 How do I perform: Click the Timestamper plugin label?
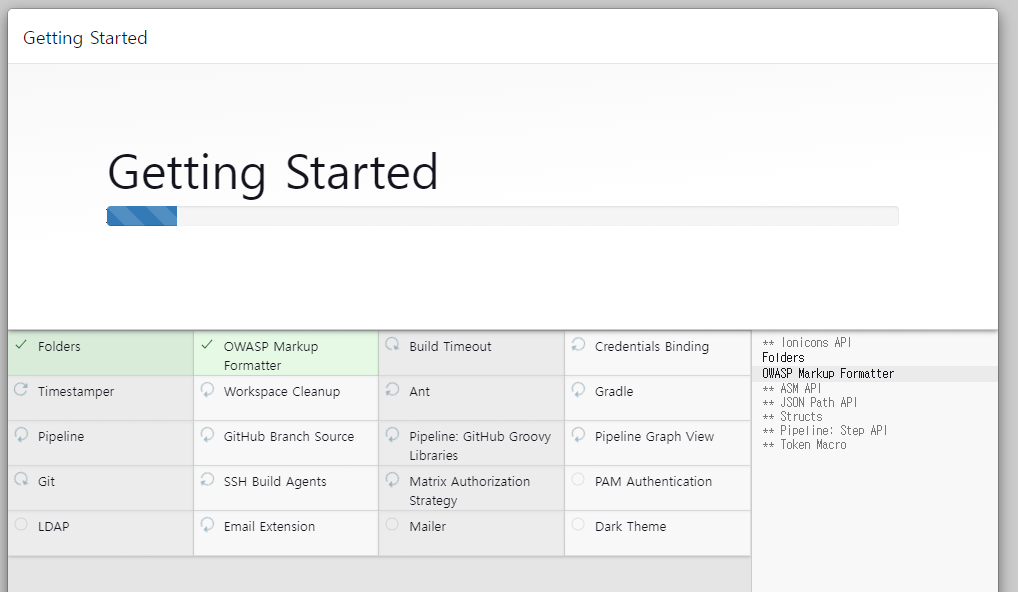76,391
